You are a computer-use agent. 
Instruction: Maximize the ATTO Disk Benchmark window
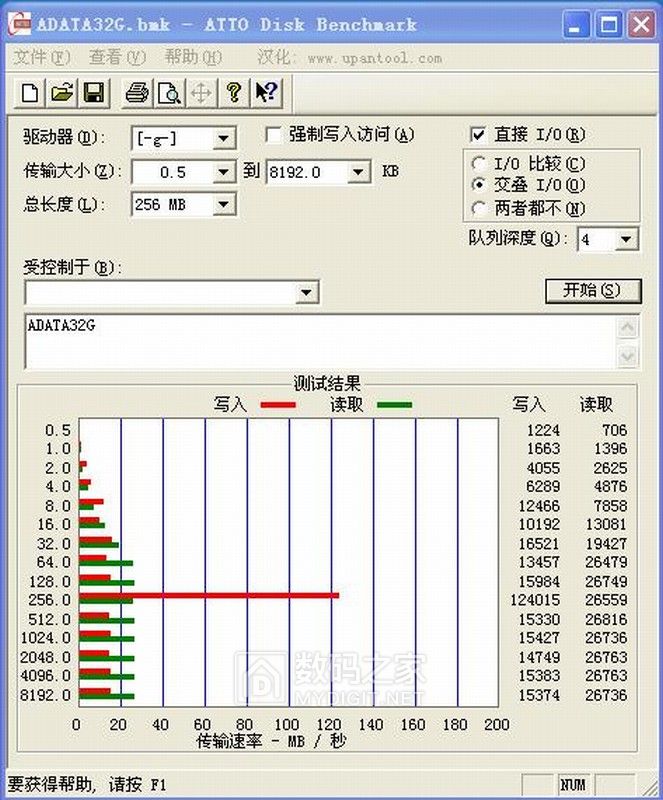(608, 24)
